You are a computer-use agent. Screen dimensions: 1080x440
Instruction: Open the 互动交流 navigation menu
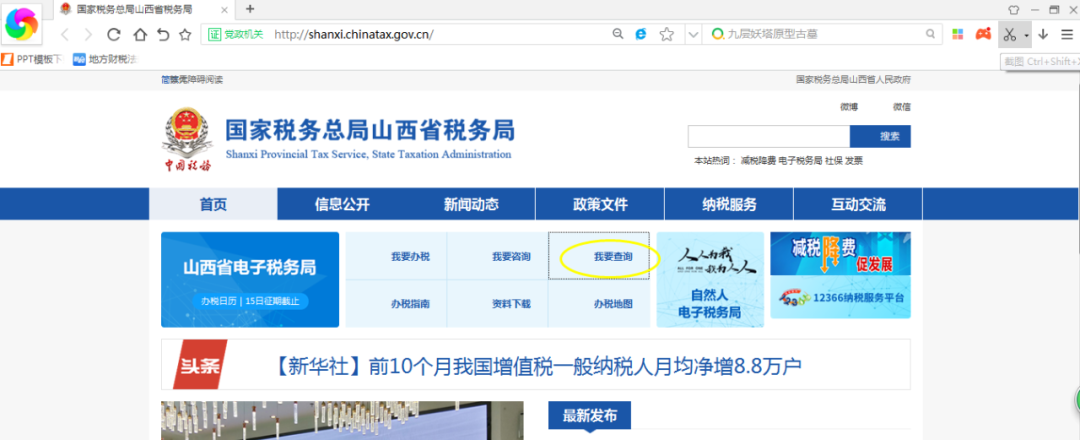tap(858, 204)
